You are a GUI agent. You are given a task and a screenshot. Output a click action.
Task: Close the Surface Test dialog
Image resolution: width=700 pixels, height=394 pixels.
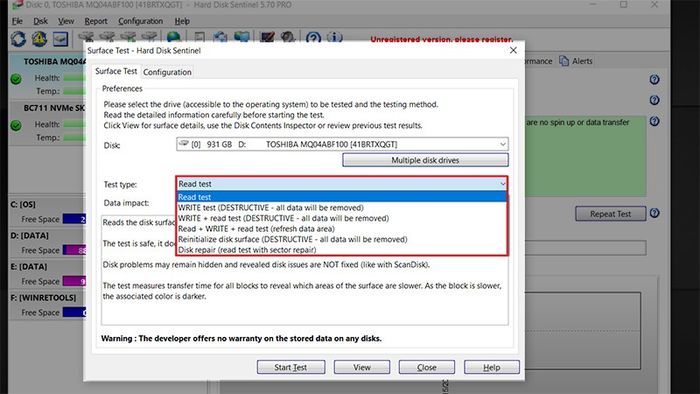pyautogui.click(x=513, y=50)
